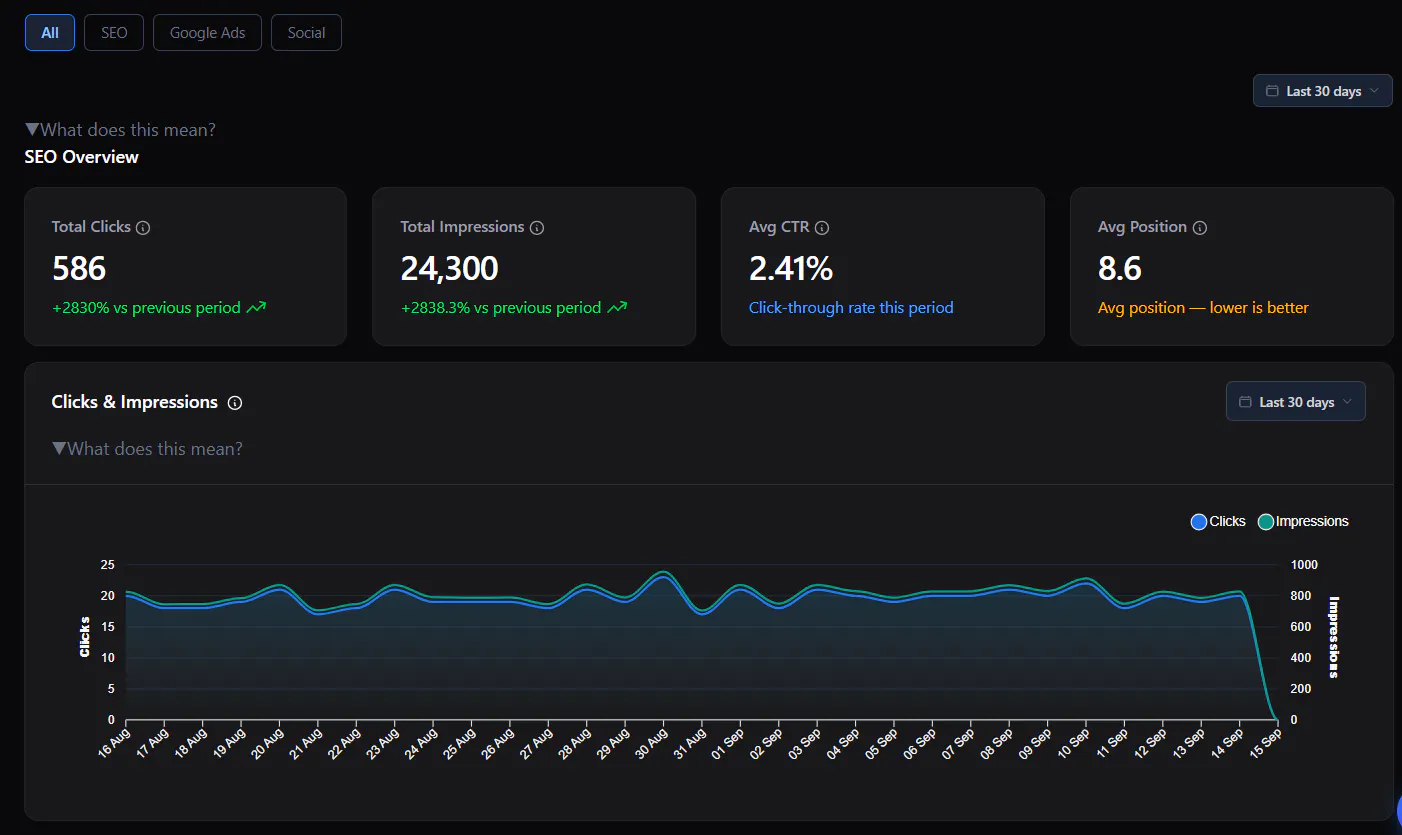This screenshot has width=1402, height=835.
Task: Toggle the Impressions legend series
Action: (1303, 521)
